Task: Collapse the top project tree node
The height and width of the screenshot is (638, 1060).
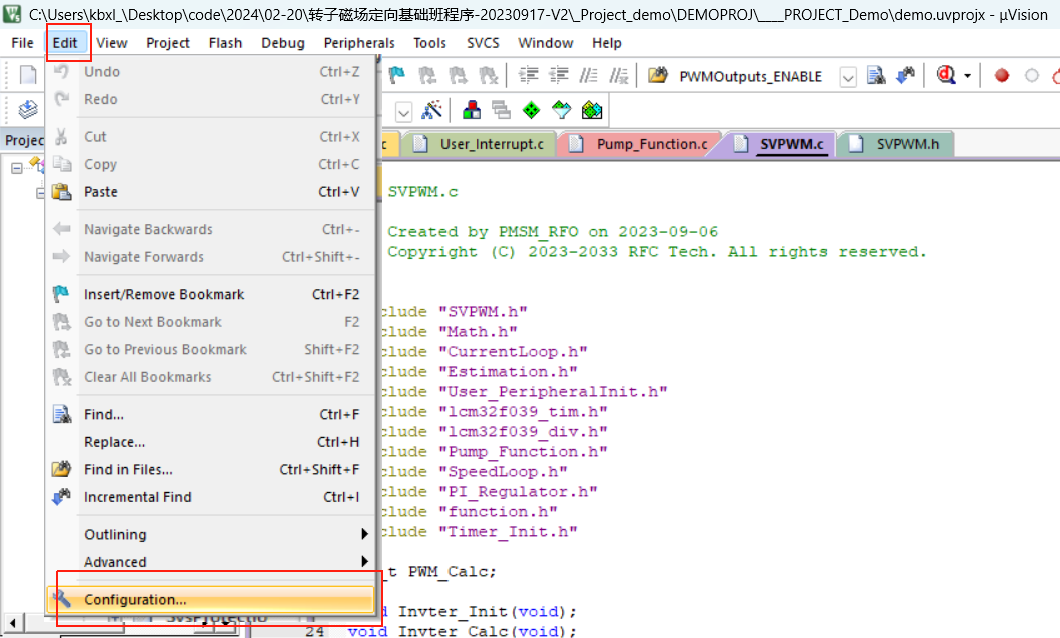Action: click(x=17, y=168)
